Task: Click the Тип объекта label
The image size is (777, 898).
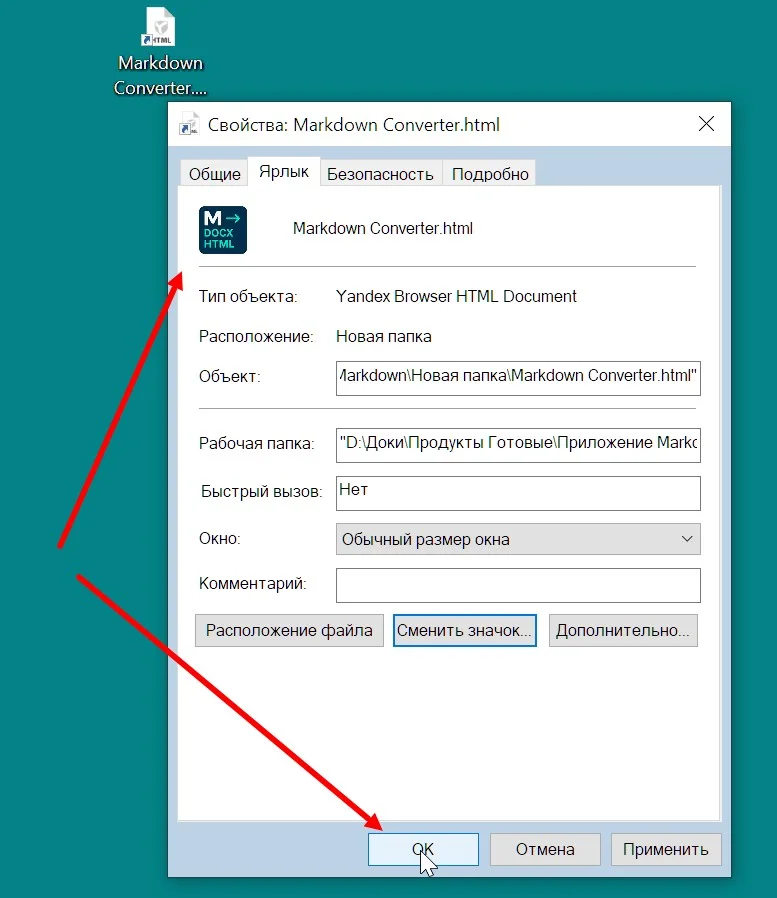Action: (x=248, y=297)
